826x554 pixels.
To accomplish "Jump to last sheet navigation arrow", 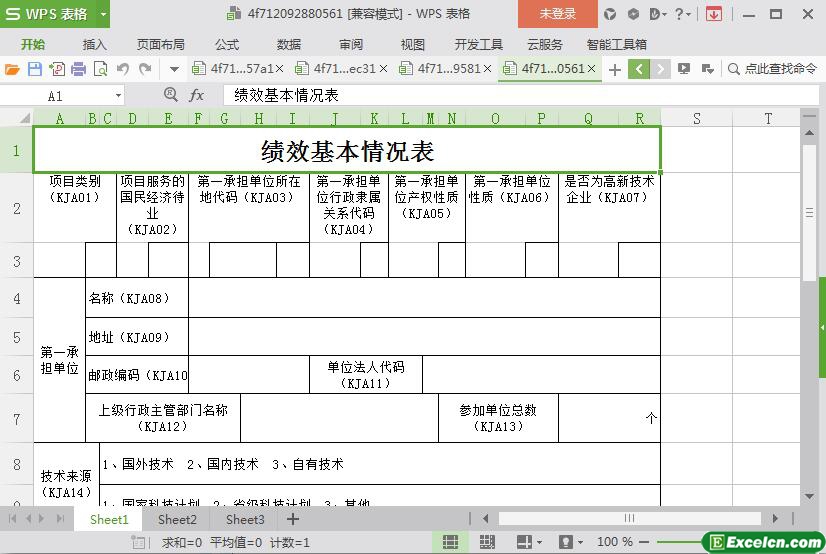I will pyautogui.click(x=61, y=519).
